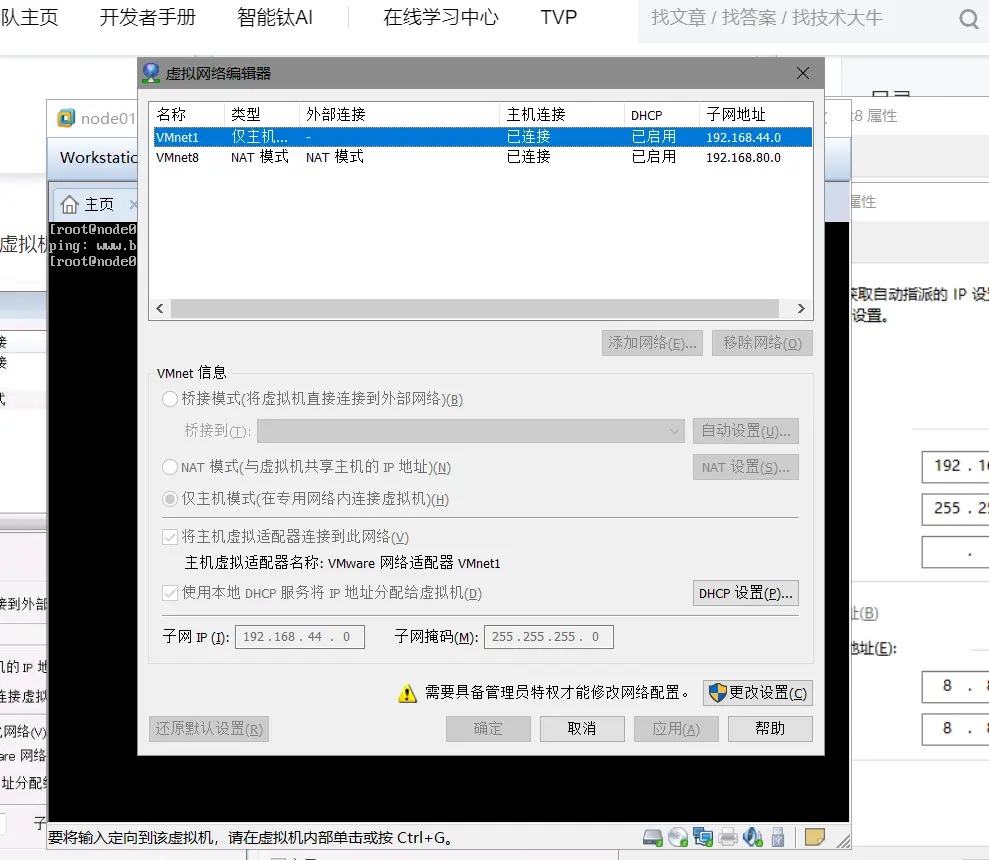
Task: Click the yellow admin warning triangle icon
Action: tap(407, 693)
